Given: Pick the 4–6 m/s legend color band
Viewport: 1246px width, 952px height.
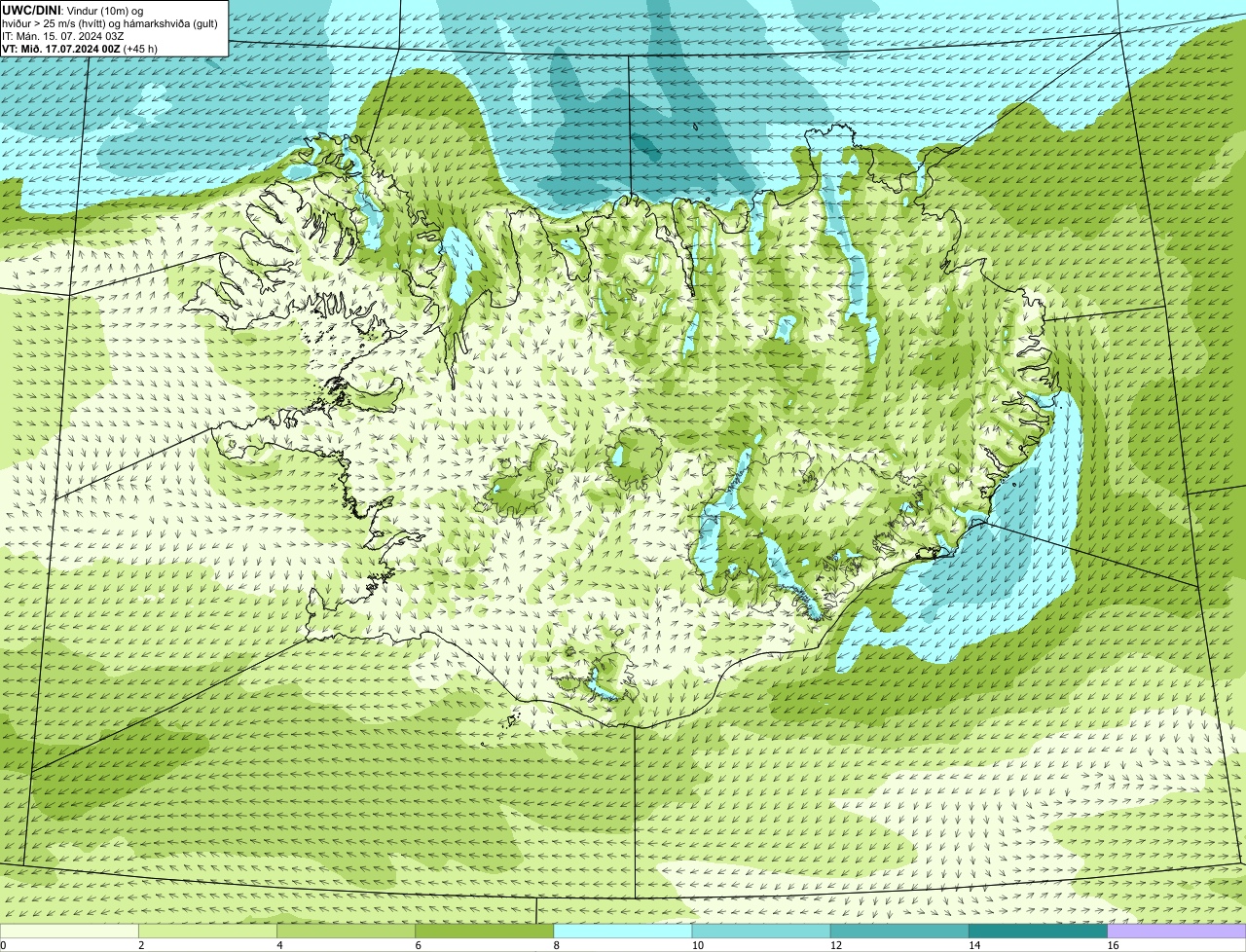Looking at the screenshot, I should 347,931.
